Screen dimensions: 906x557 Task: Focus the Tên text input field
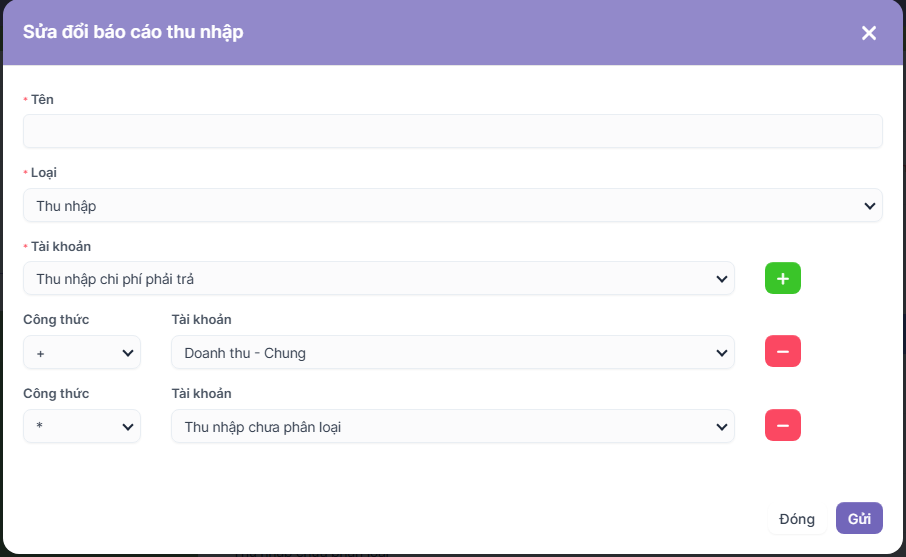452,131
